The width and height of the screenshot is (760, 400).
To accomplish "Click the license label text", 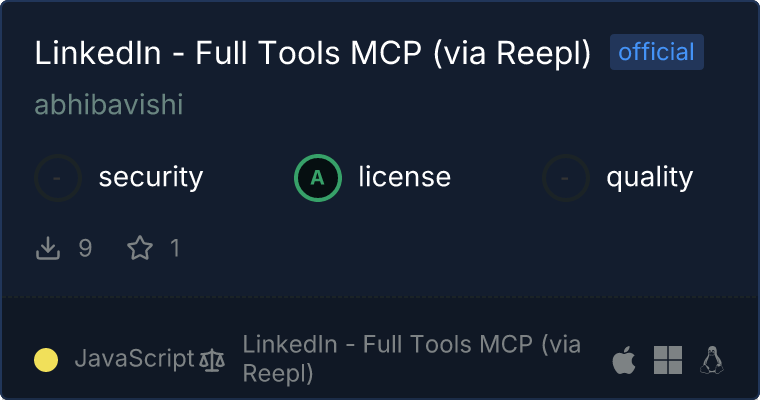I will (x=404, y=178).
